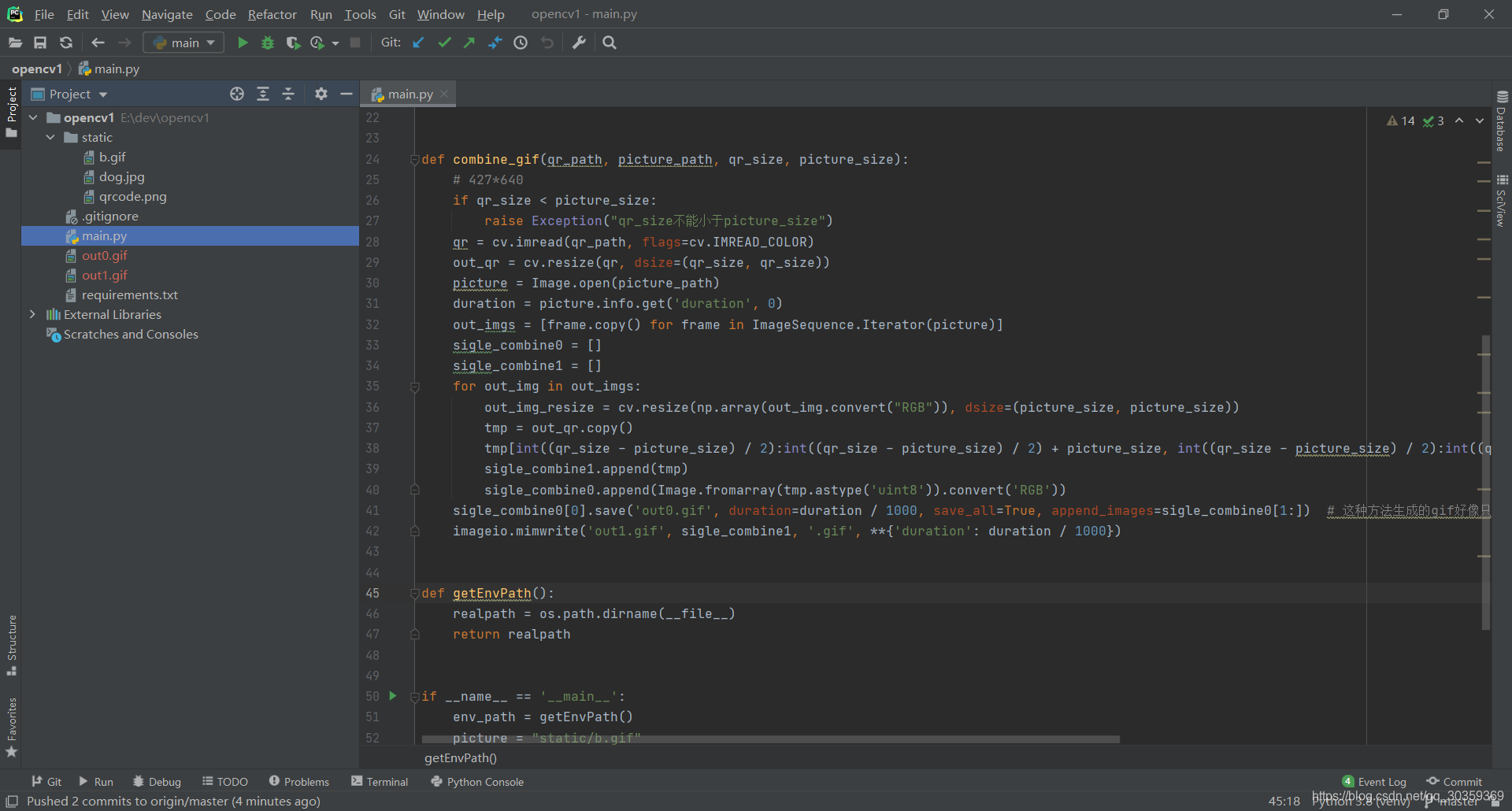Open Search Everywhere with the magnifier icon
The width and height of the screenshot is (1512, 811).
tap(609, 43)
